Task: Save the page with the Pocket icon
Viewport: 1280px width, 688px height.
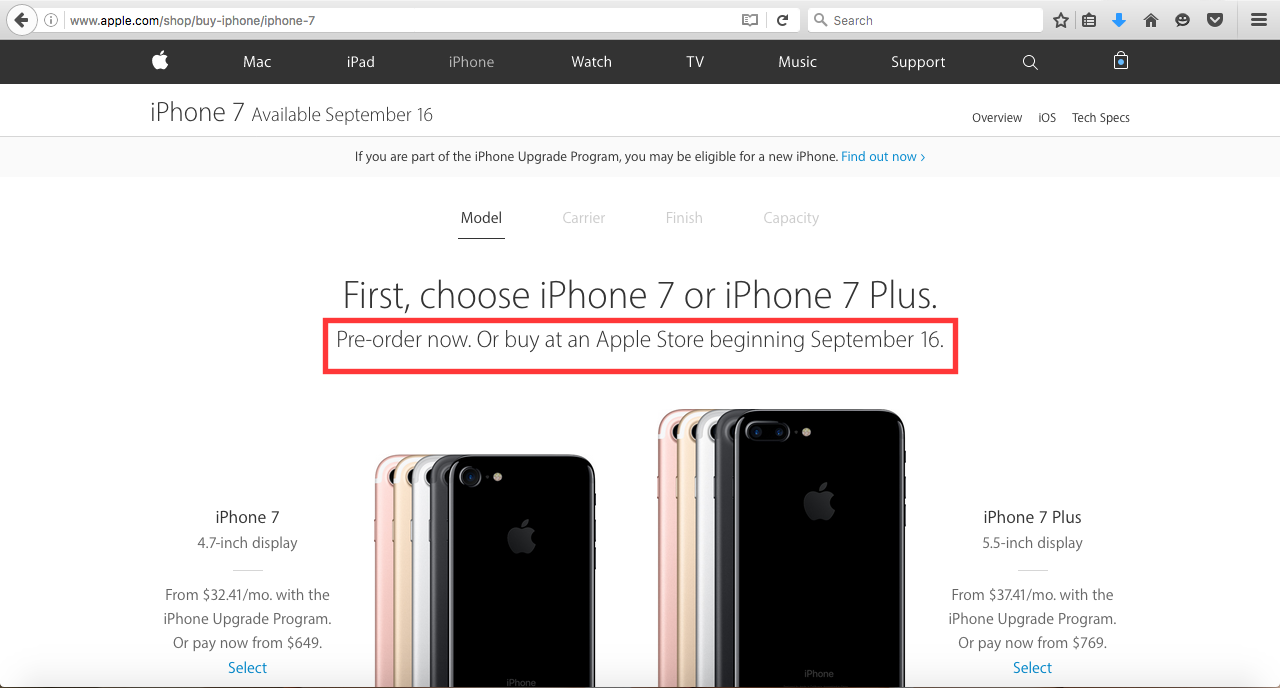Action: point(1215,20)
